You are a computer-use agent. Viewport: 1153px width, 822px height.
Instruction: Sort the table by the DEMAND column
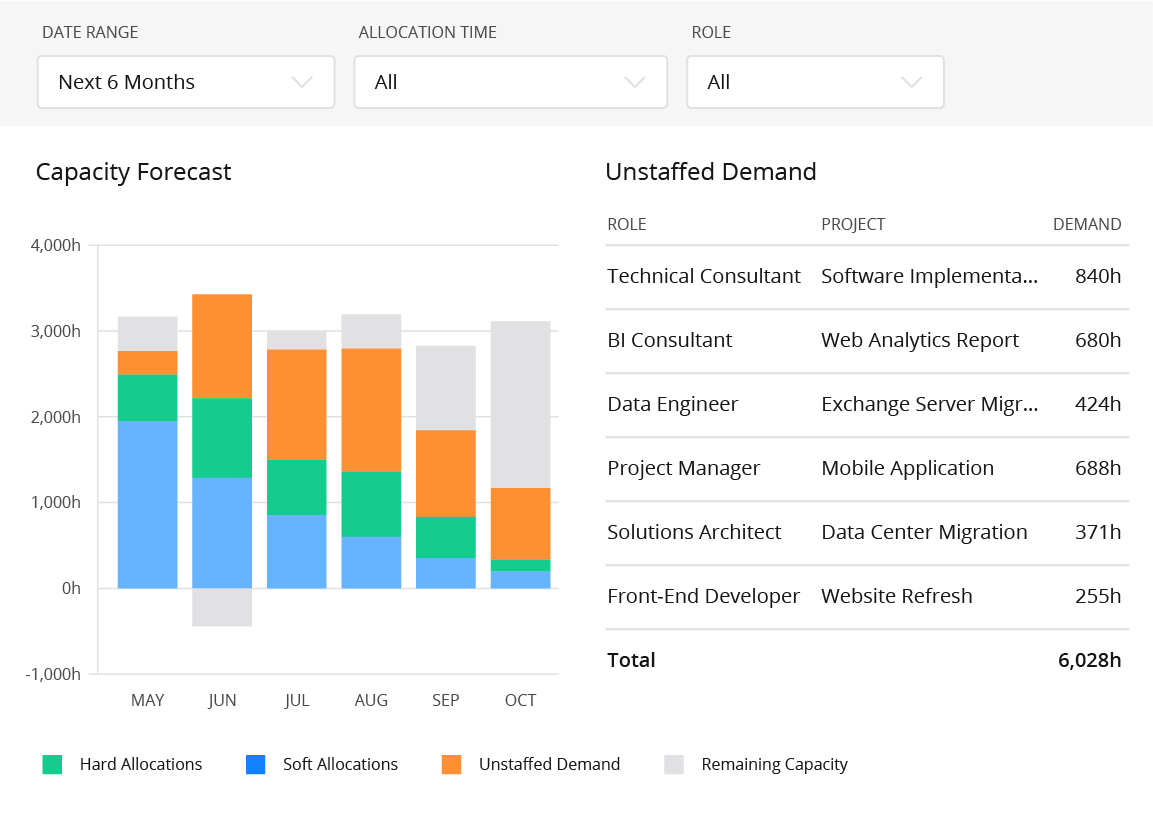point(1087,224)
